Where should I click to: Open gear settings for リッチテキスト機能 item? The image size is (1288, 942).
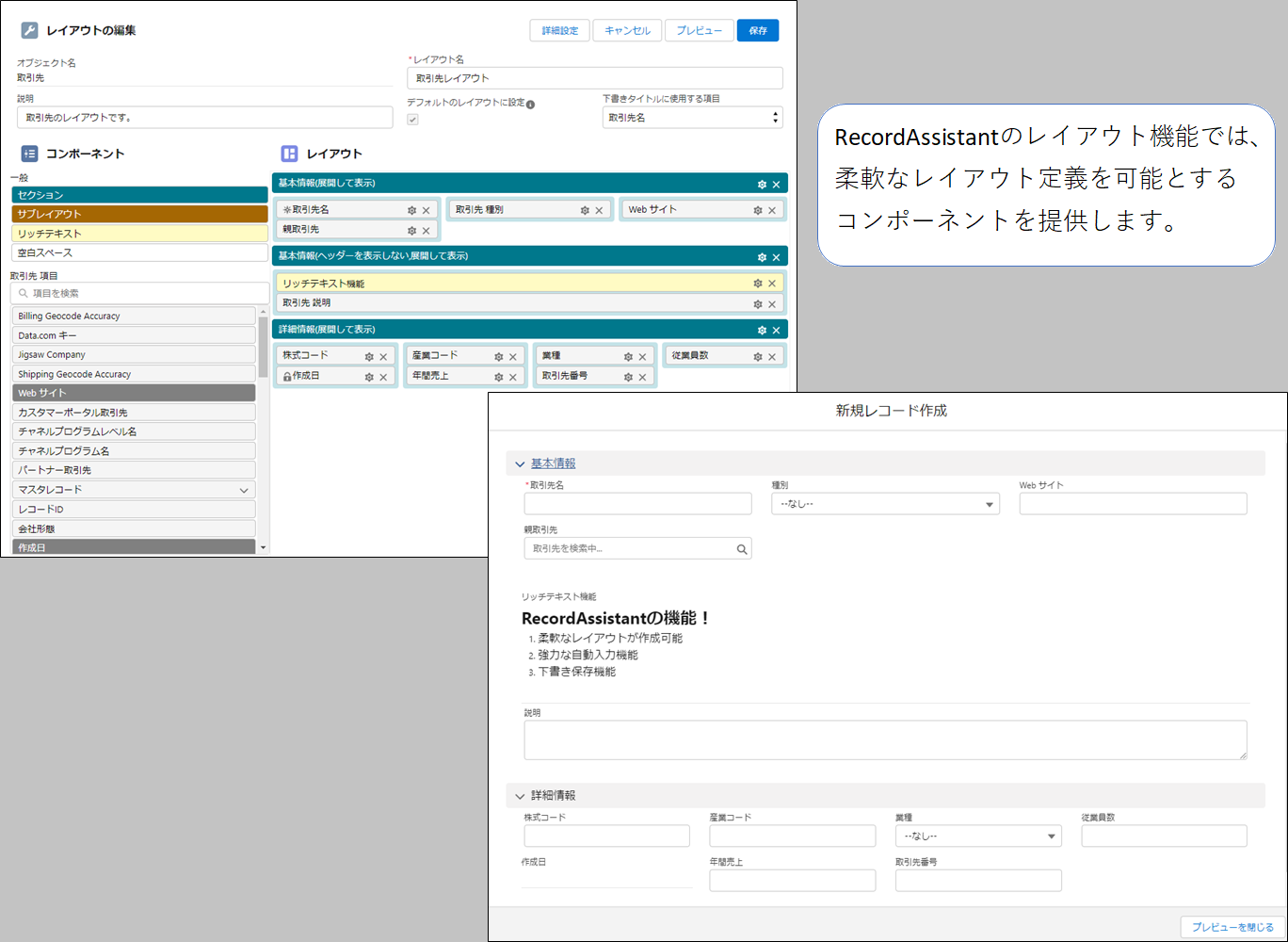(x=758, y=283)
